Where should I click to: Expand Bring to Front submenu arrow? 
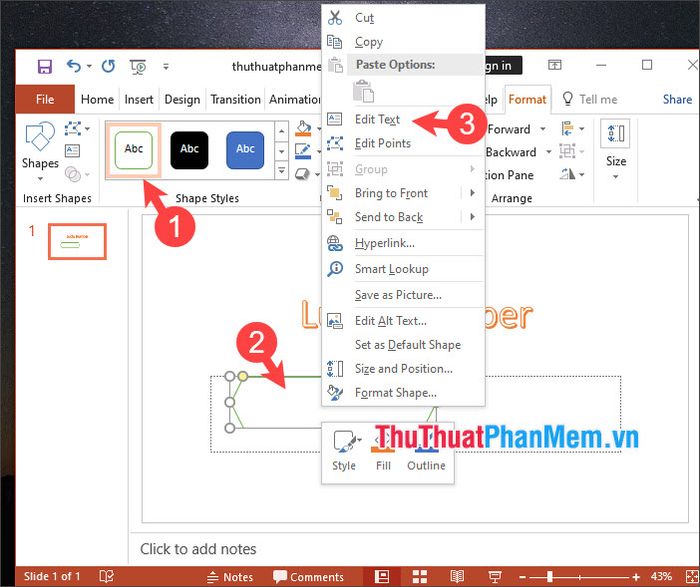tap(473, 193)
